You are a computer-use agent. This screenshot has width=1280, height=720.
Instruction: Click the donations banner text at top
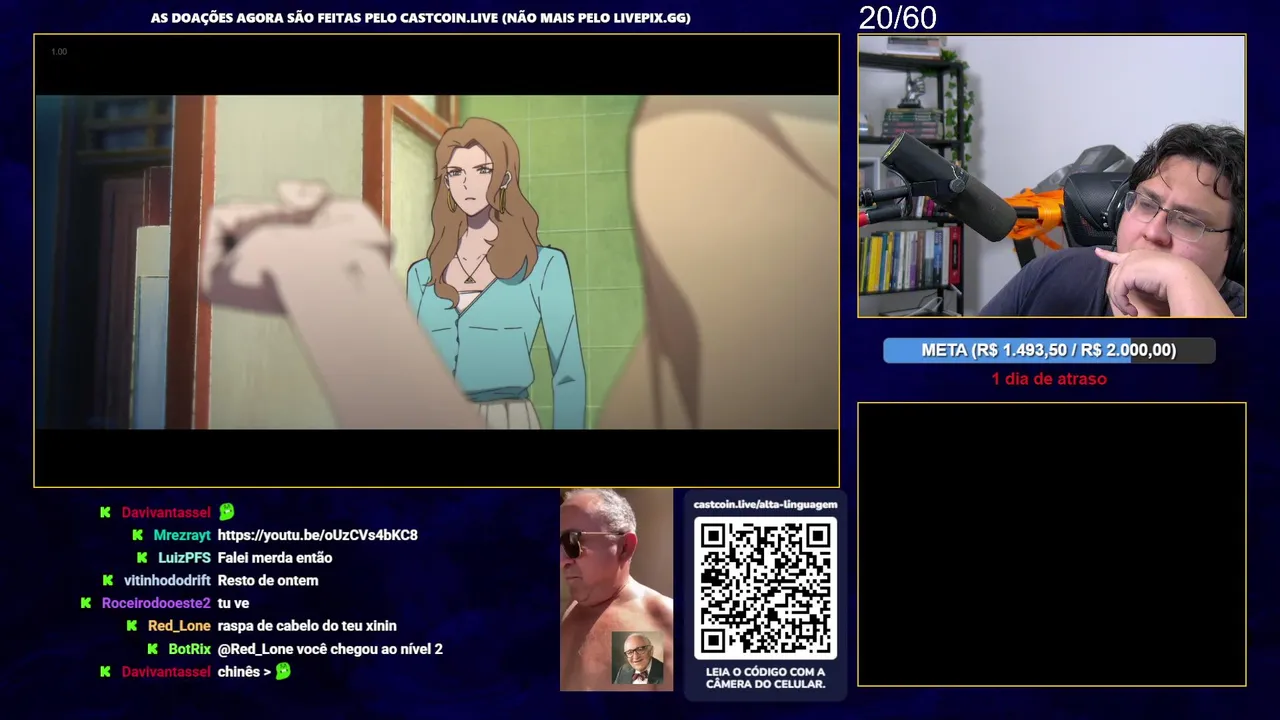pos(420,18)
